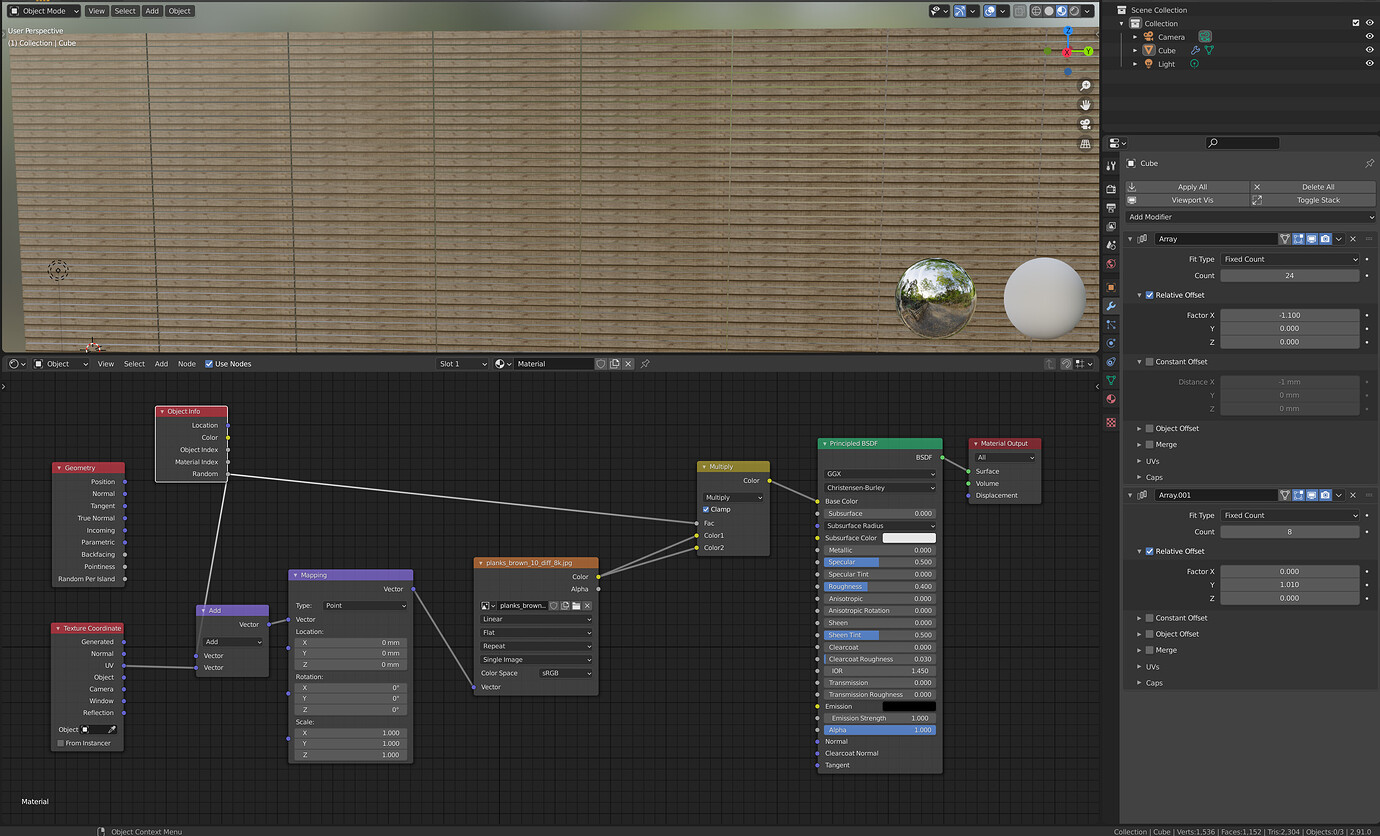
Task: Click the Roughness slider on Principled BSDF
Action: [879, 586]
